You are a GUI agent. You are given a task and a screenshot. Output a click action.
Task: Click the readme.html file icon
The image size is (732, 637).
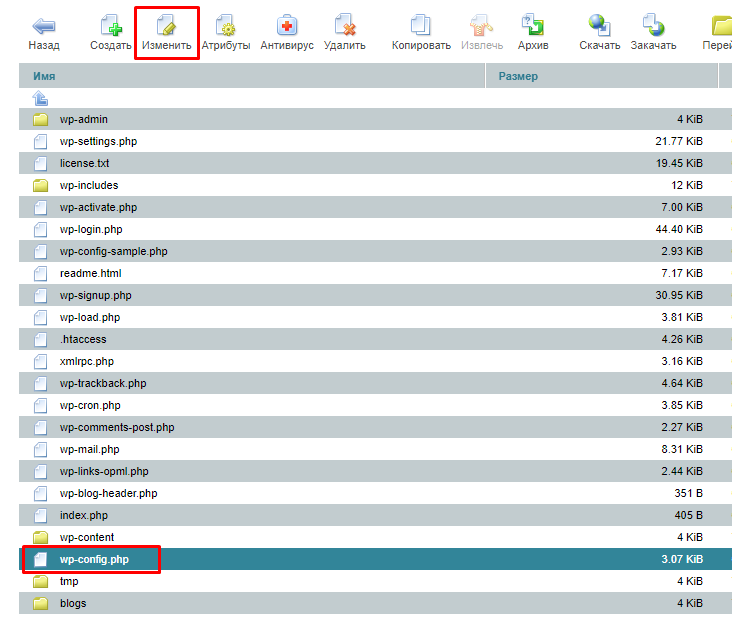[41, 273]
